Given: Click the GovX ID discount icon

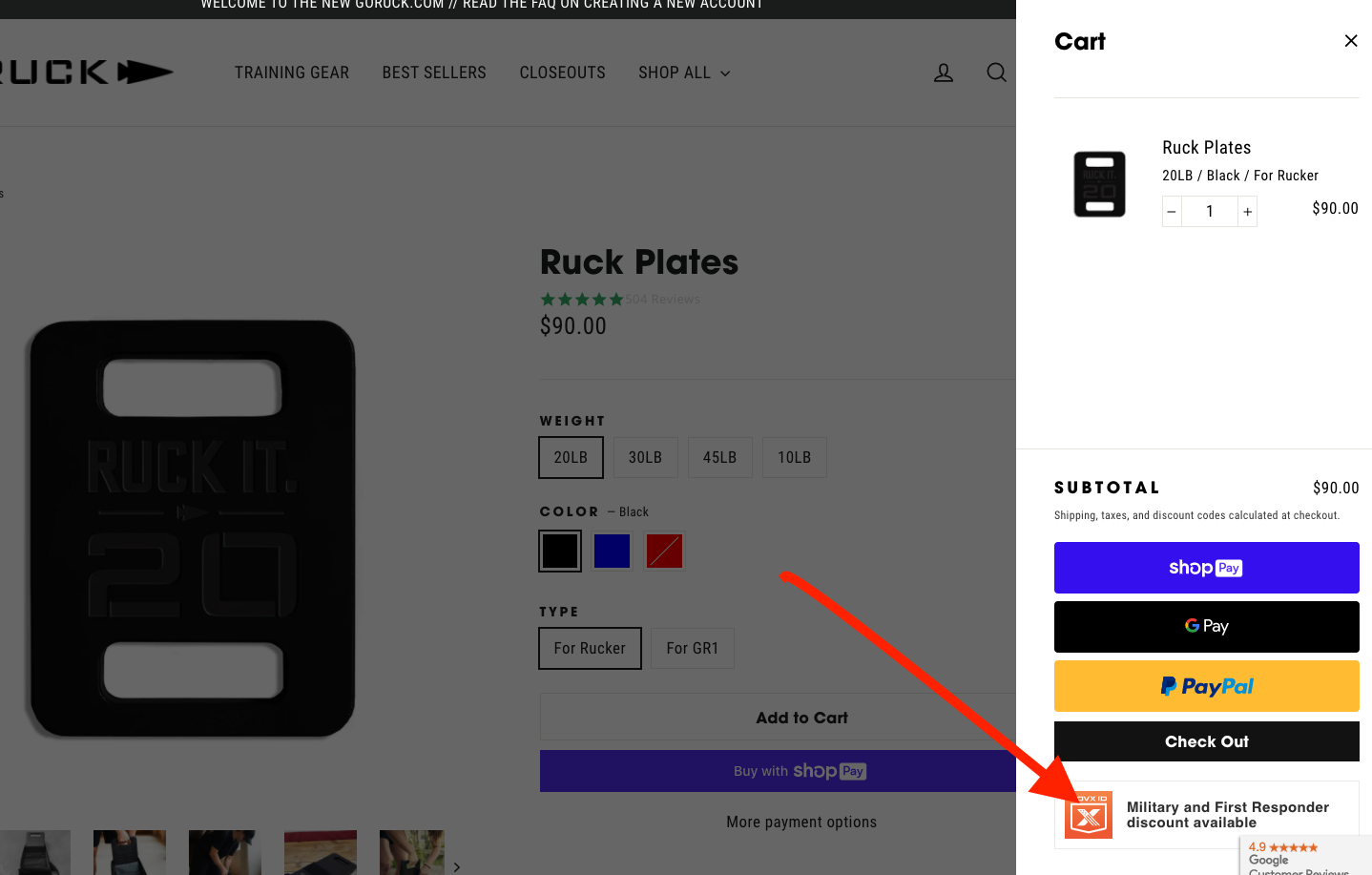Looking at the screenshot, I should click(1089, 815).
